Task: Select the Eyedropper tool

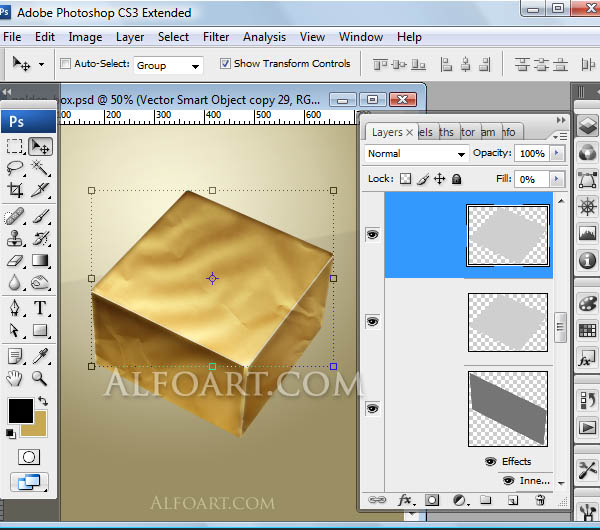Action: click(x=40, y=357)
